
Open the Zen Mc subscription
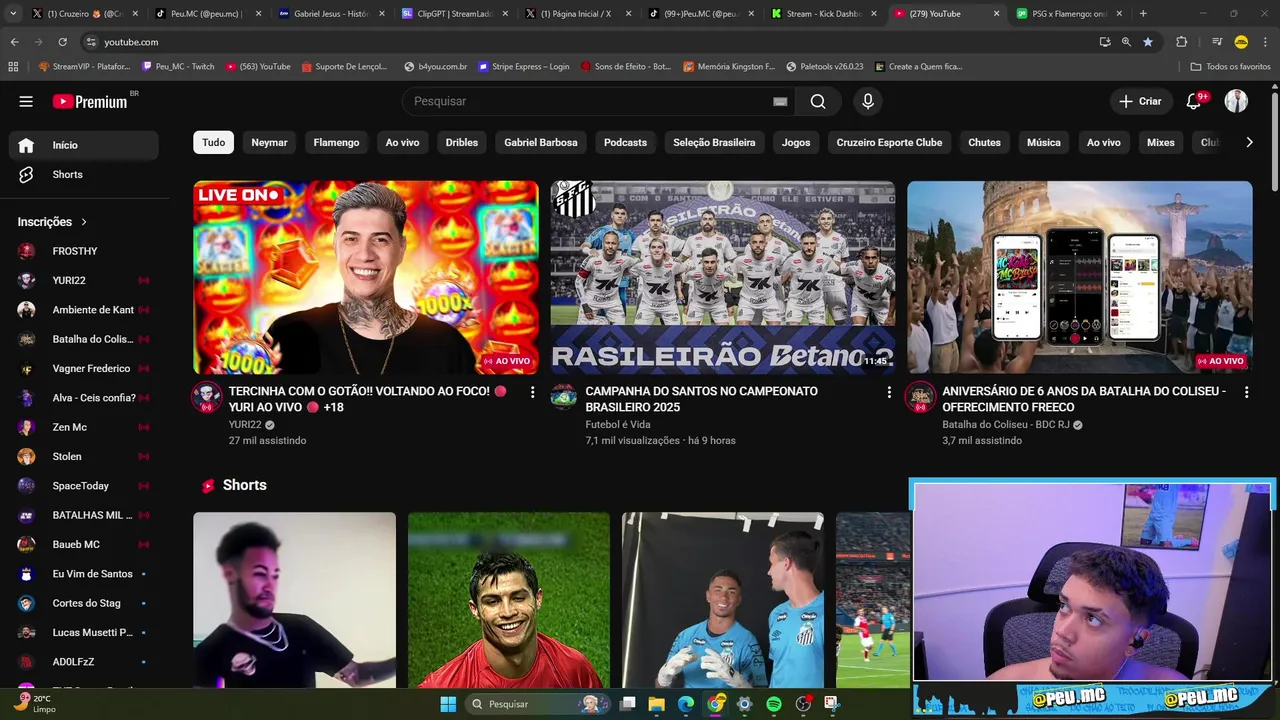[x=84, y=427]
